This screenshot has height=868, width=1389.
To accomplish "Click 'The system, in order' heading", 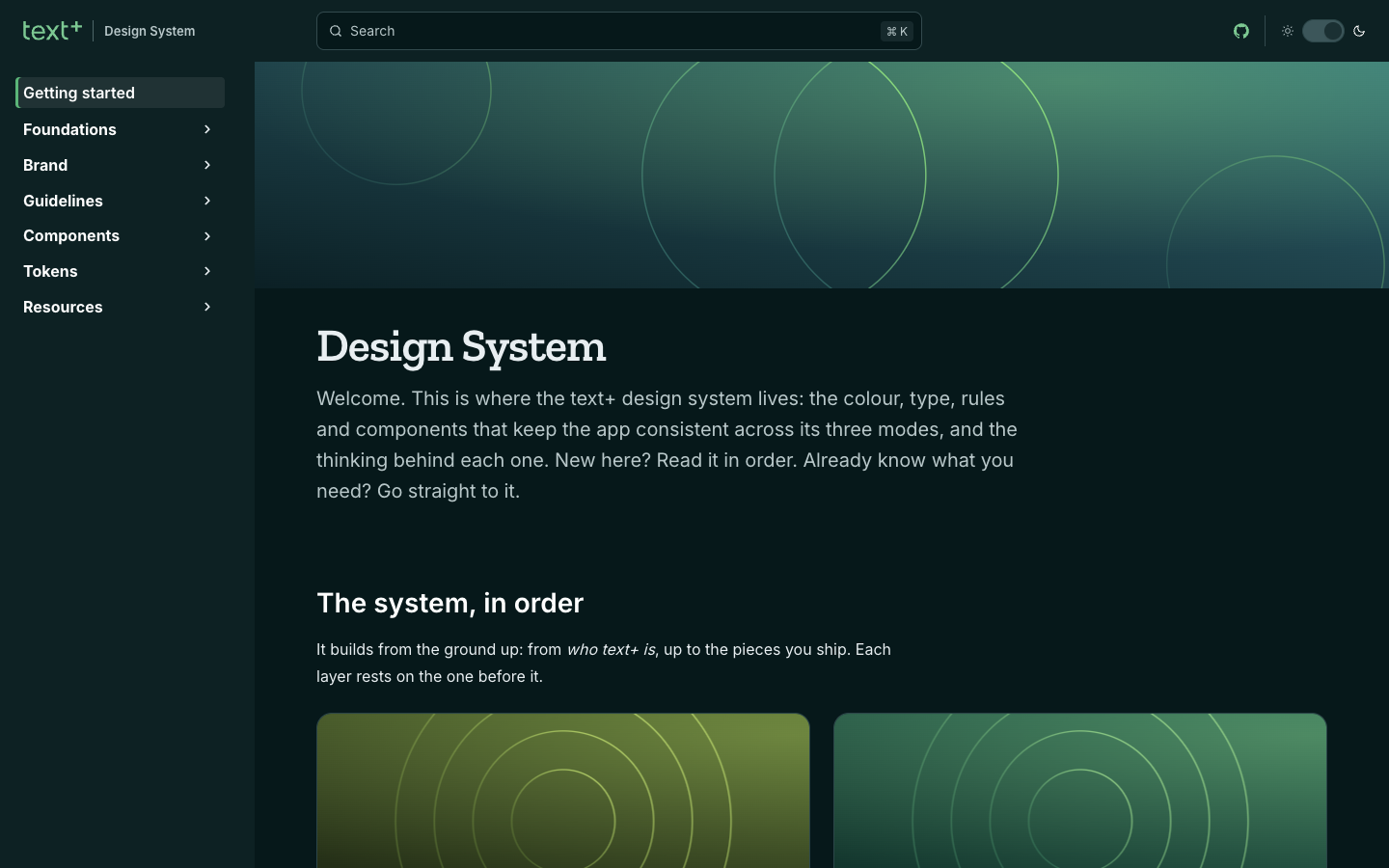I will point(449,603).
